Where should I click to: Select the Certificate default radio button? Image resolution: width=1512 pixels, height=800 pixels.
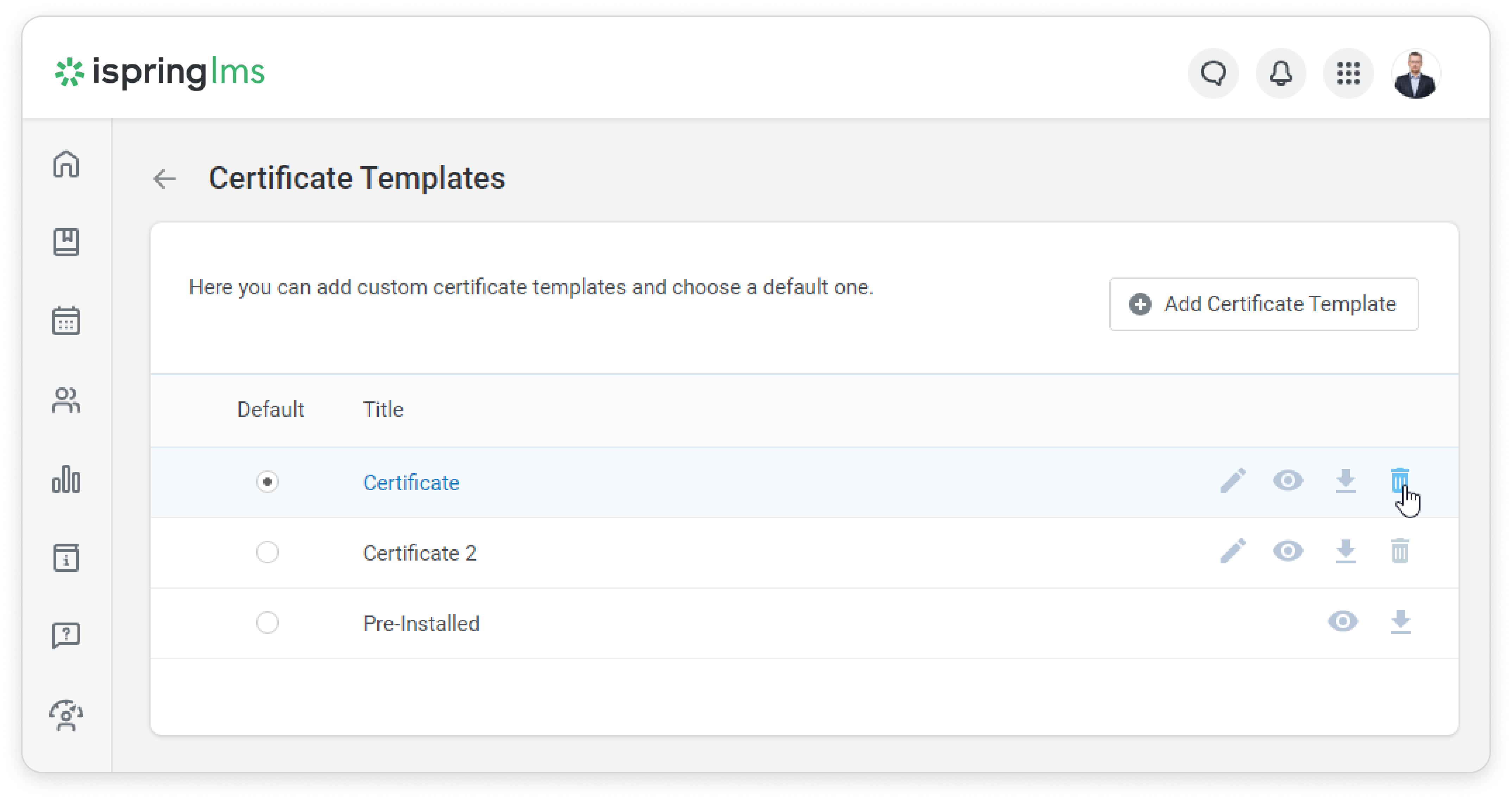tap(267, 482)
